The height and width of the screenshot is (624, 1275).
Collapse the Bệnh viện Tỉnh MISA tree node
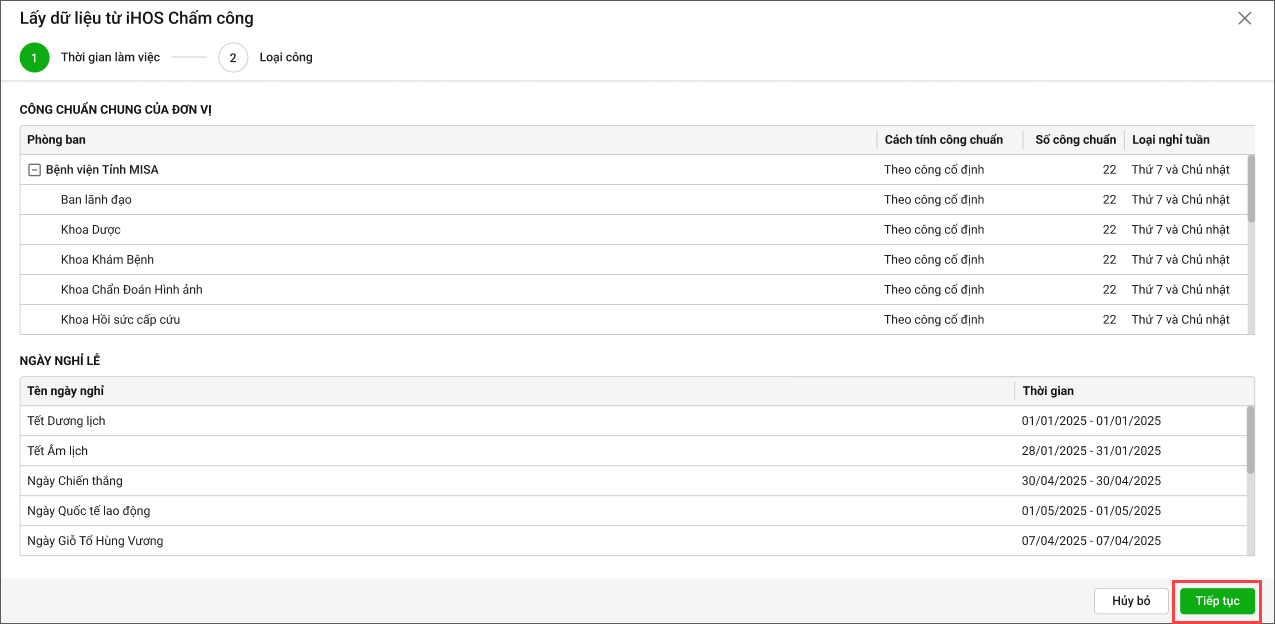[x=34, y=170]
